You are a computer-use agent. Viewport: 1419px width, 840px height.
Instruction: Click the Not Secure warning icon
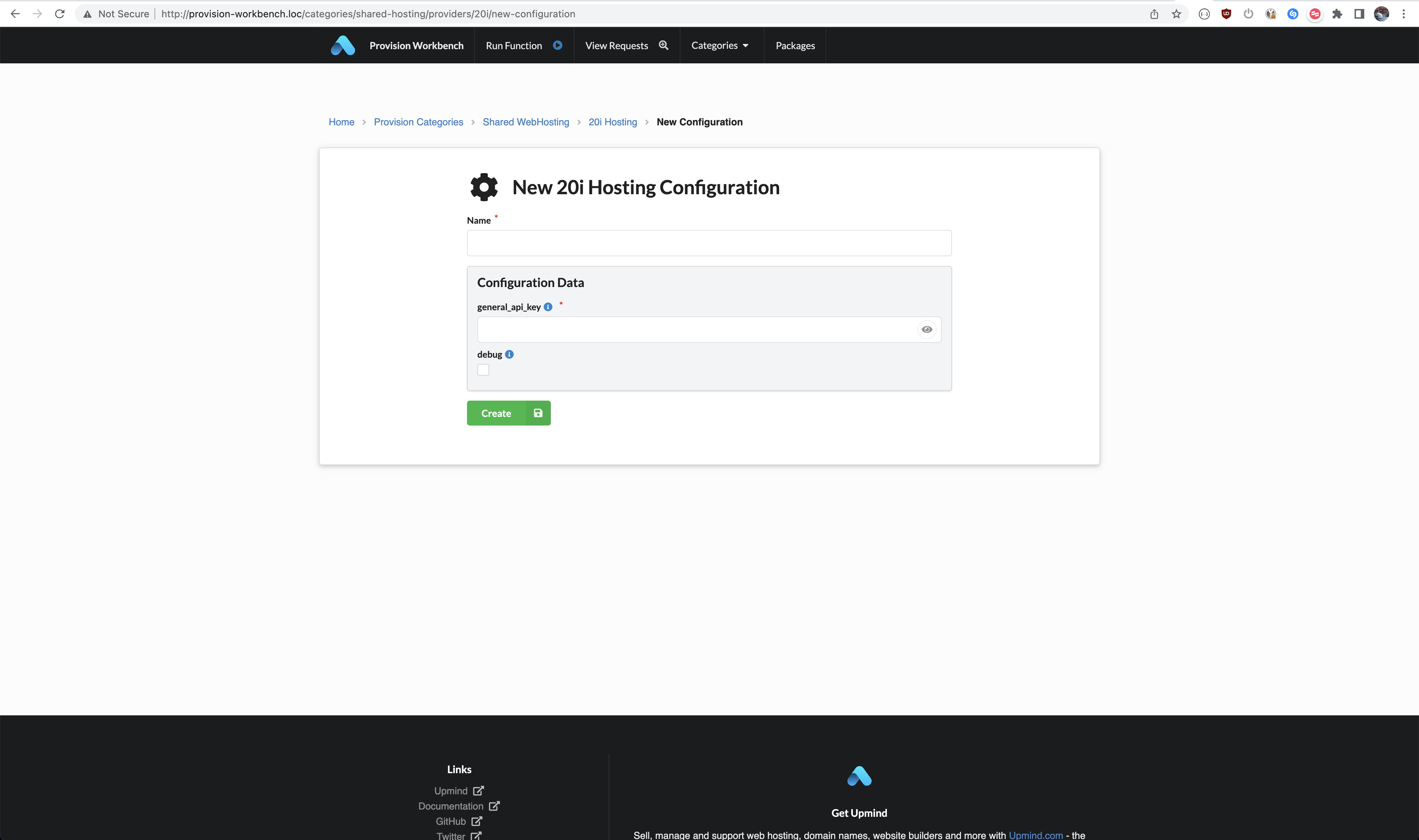click(x=87, y=14)
